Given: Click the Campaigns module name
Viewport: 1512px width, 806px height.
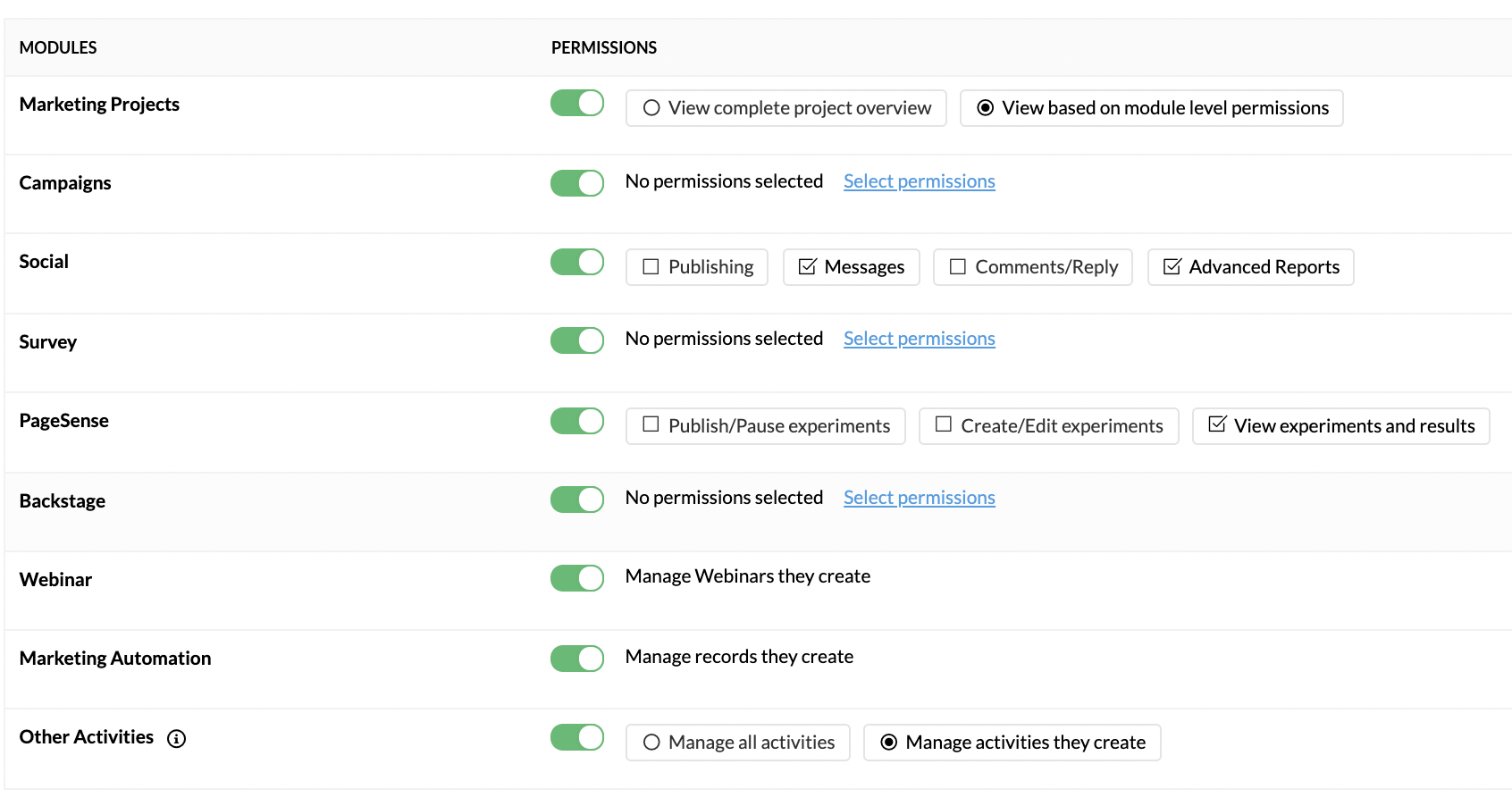Looking at the screenshot, I should 65,183.
